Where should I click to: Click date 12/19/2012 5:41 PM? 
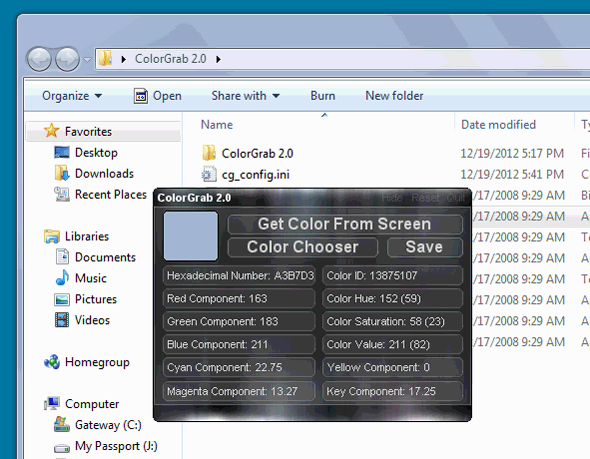point(512,175)
